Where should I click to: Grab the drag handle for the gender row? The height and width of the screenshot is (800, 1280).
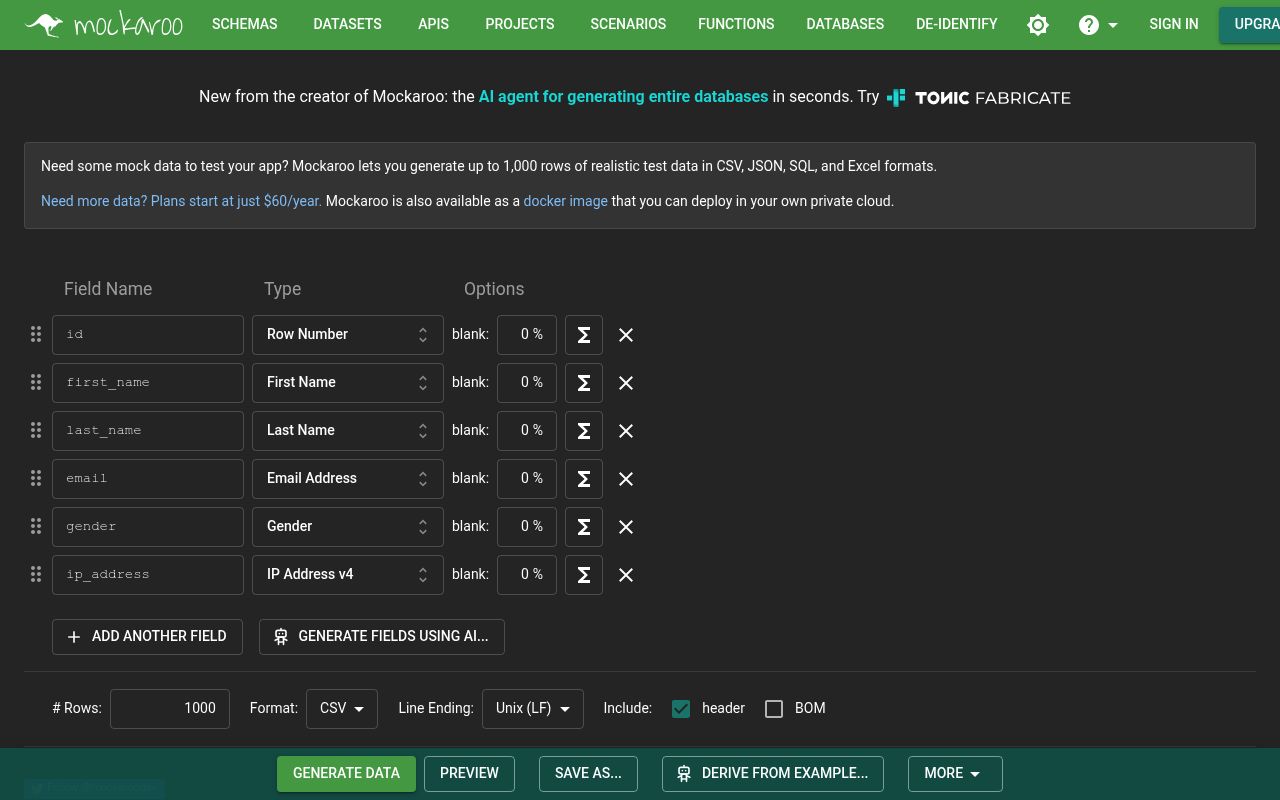point(35,526)
